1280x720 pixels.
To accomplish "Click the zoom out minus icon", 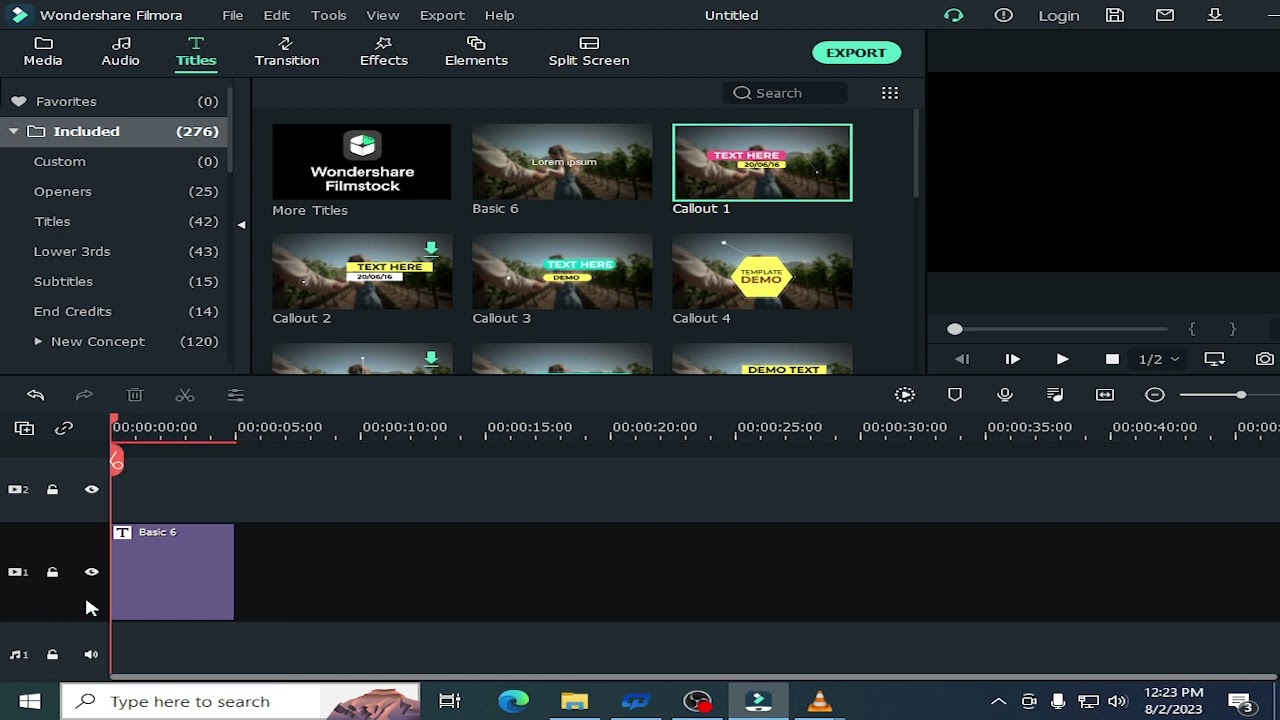I will 1155,395.
